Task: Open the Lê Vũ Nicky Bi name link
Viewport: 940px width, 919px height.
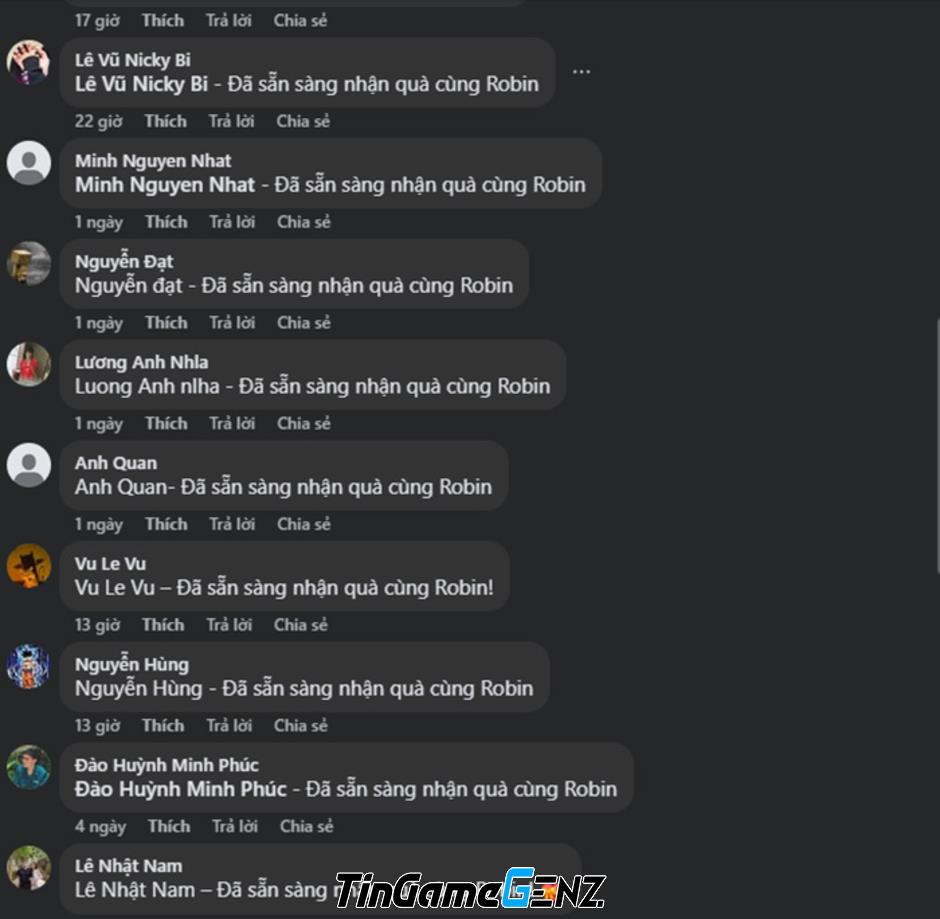Action: tap(132, 60)
